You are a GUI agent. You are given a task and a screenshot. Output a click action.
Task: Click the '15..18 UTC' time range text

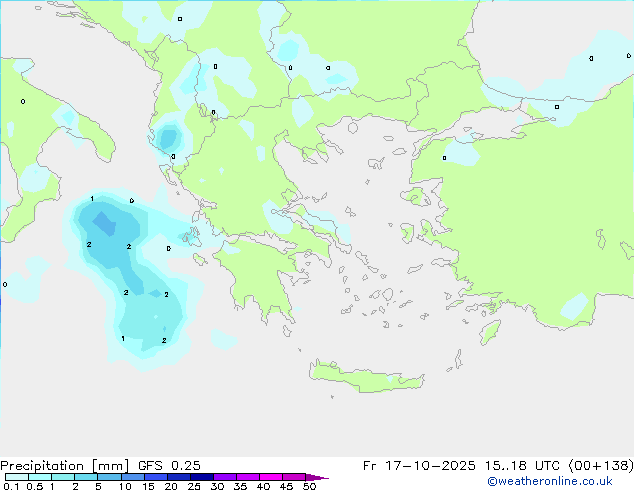point(522,465)
